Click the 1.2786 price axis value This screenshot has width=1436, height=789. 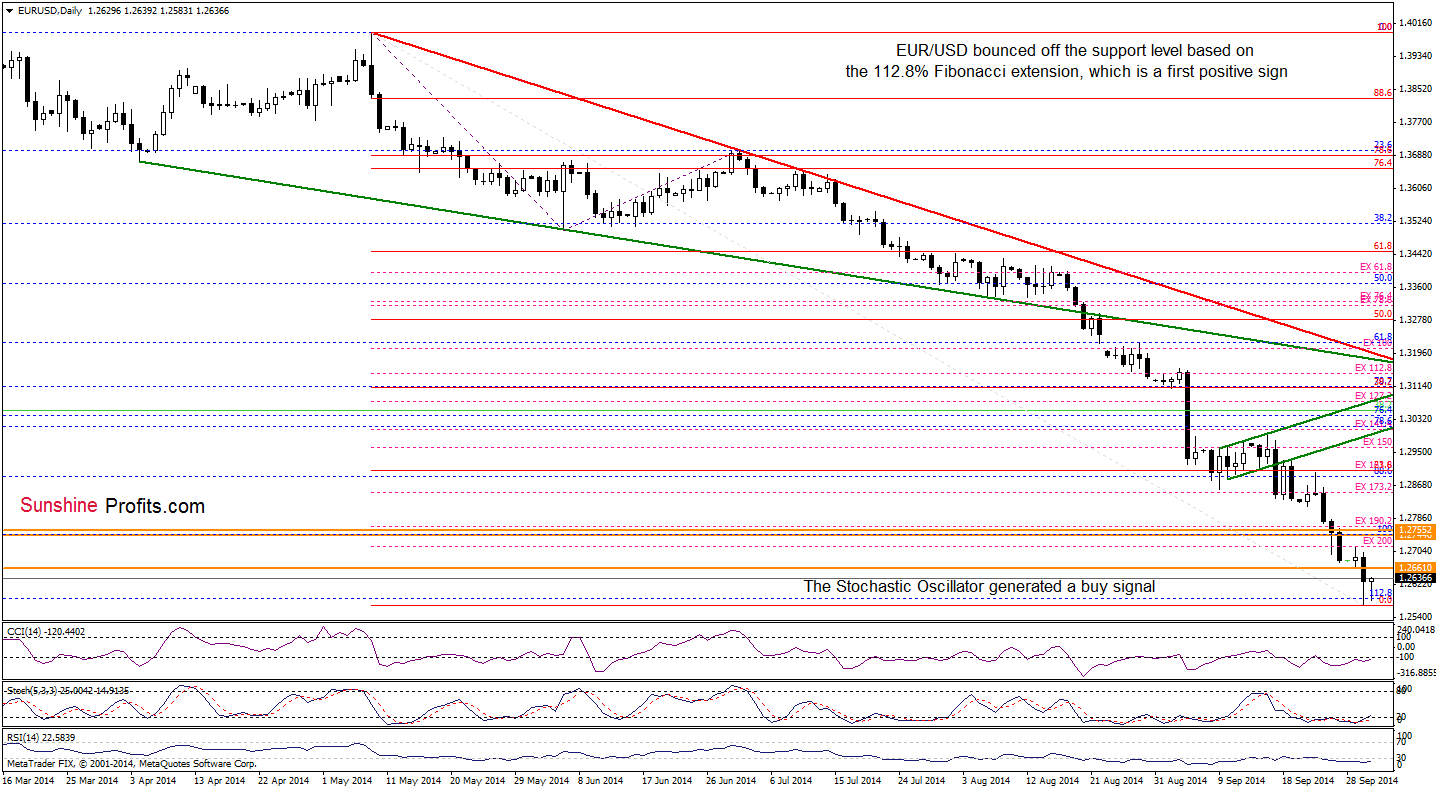point(1415,518)
